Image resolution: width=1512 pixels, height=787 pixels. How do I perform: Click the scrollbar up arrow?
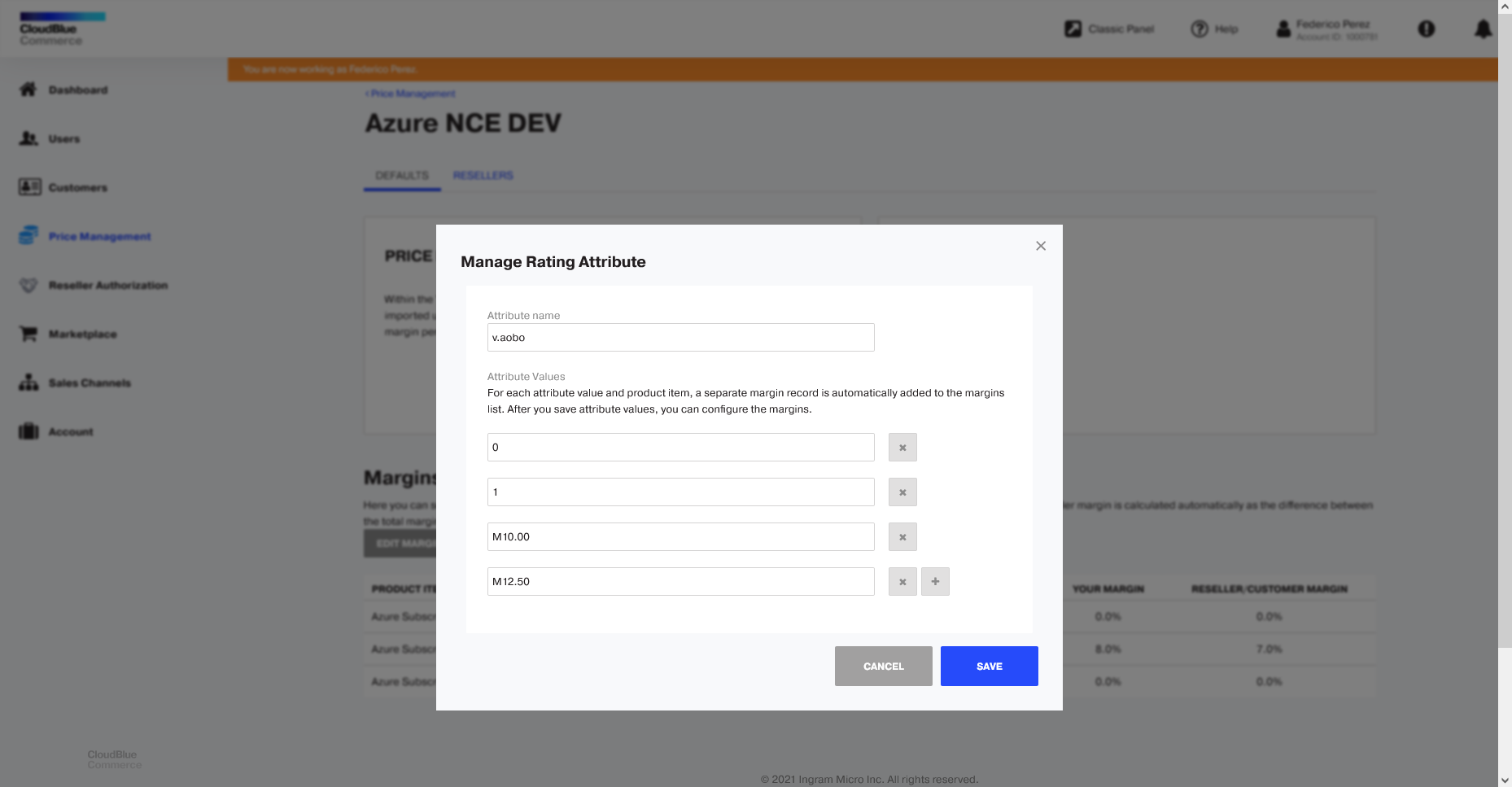[x=1505, y=7]
